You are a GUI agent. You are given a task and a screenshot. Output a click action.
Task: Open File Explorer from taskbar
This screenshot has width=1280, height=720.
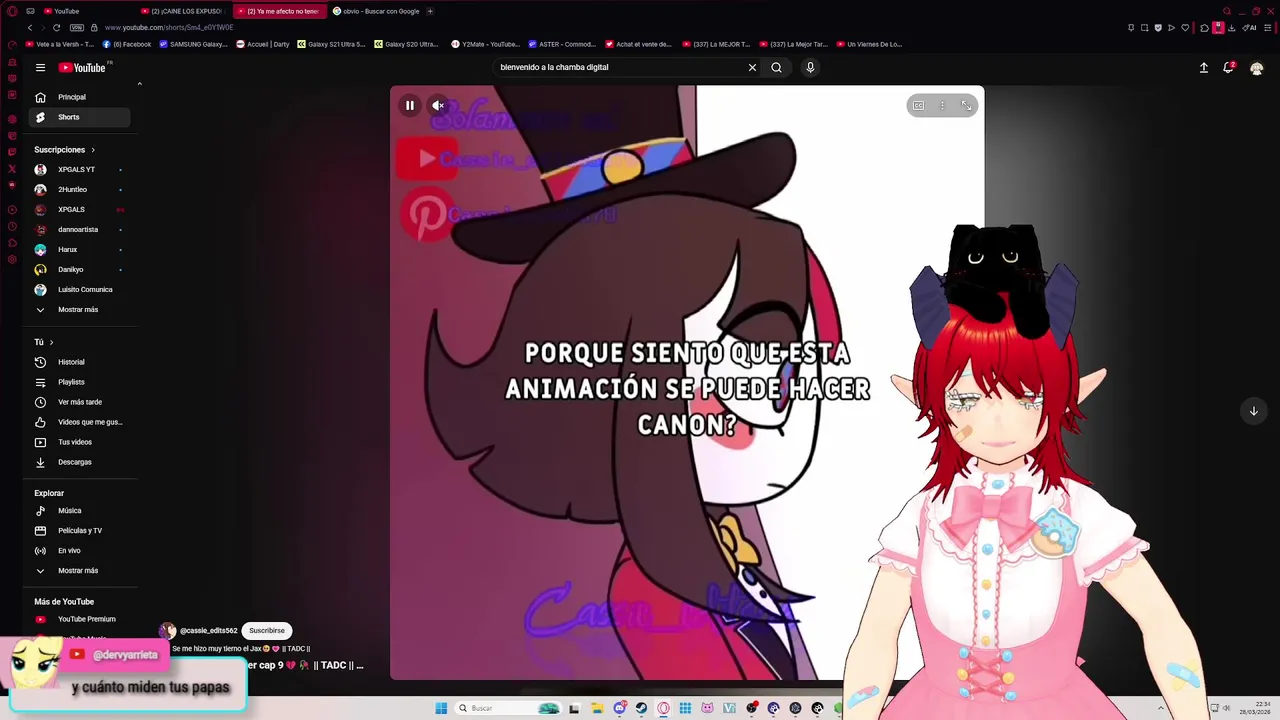(597, 708)
